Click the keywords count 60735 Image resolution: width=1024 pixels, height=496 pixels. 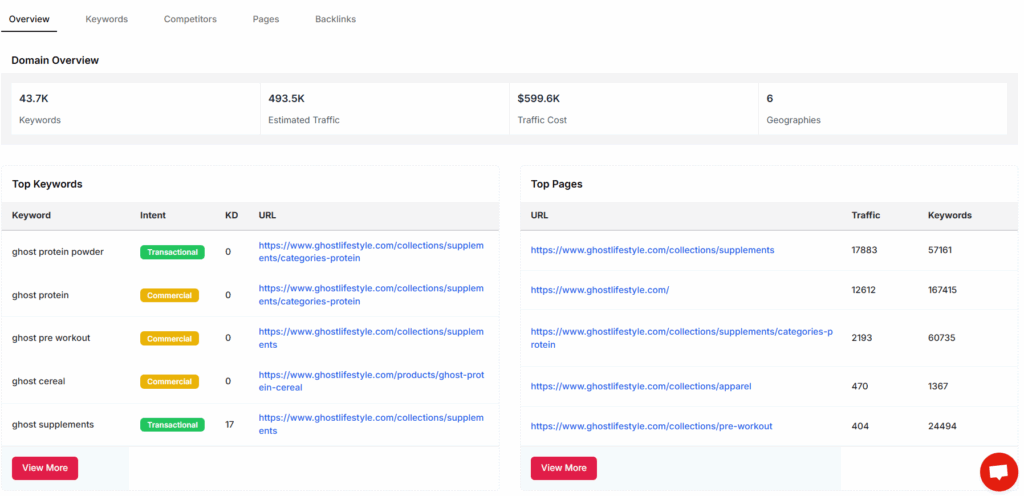pos(942,338)
